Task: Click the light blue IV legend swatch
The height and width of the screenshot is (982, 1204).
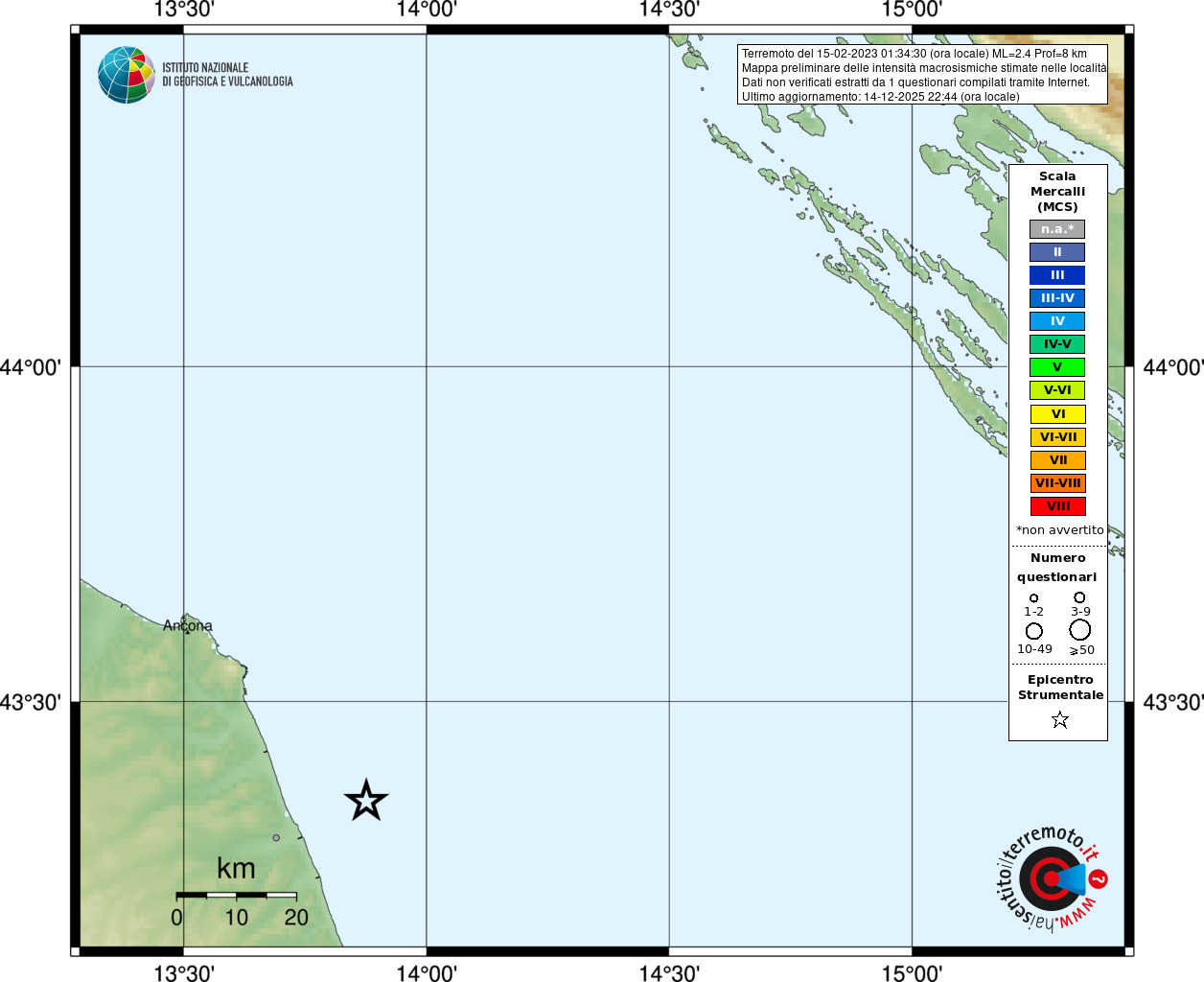Action: tap(1057, 321)
